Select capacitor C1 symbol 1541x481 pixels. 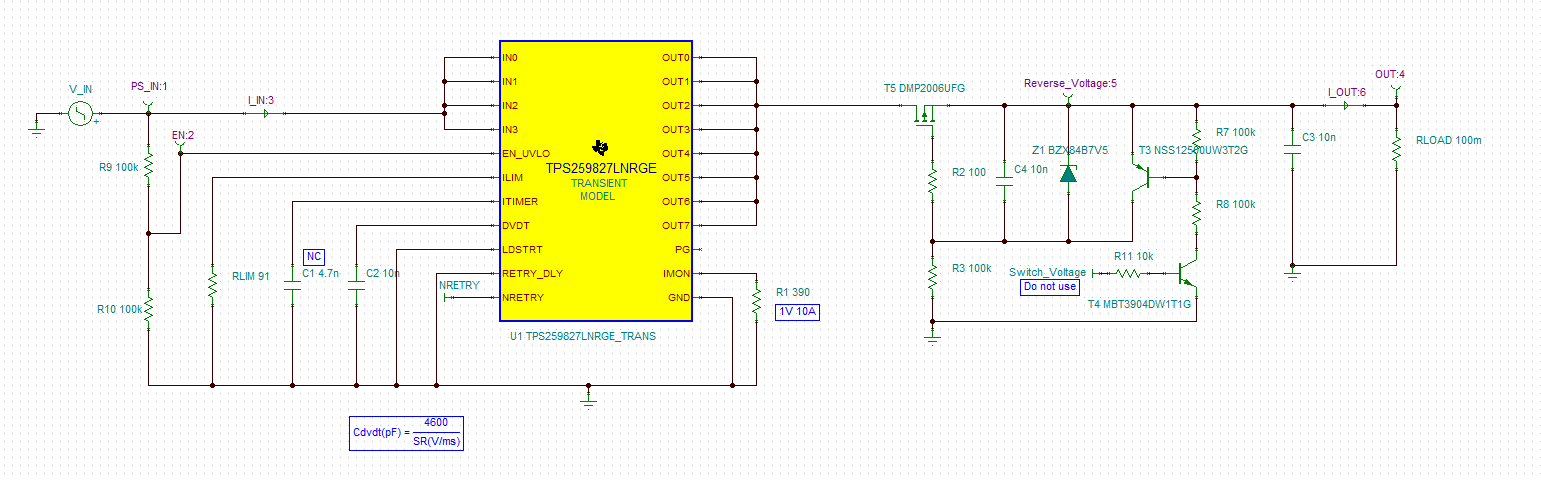point(292,286)
